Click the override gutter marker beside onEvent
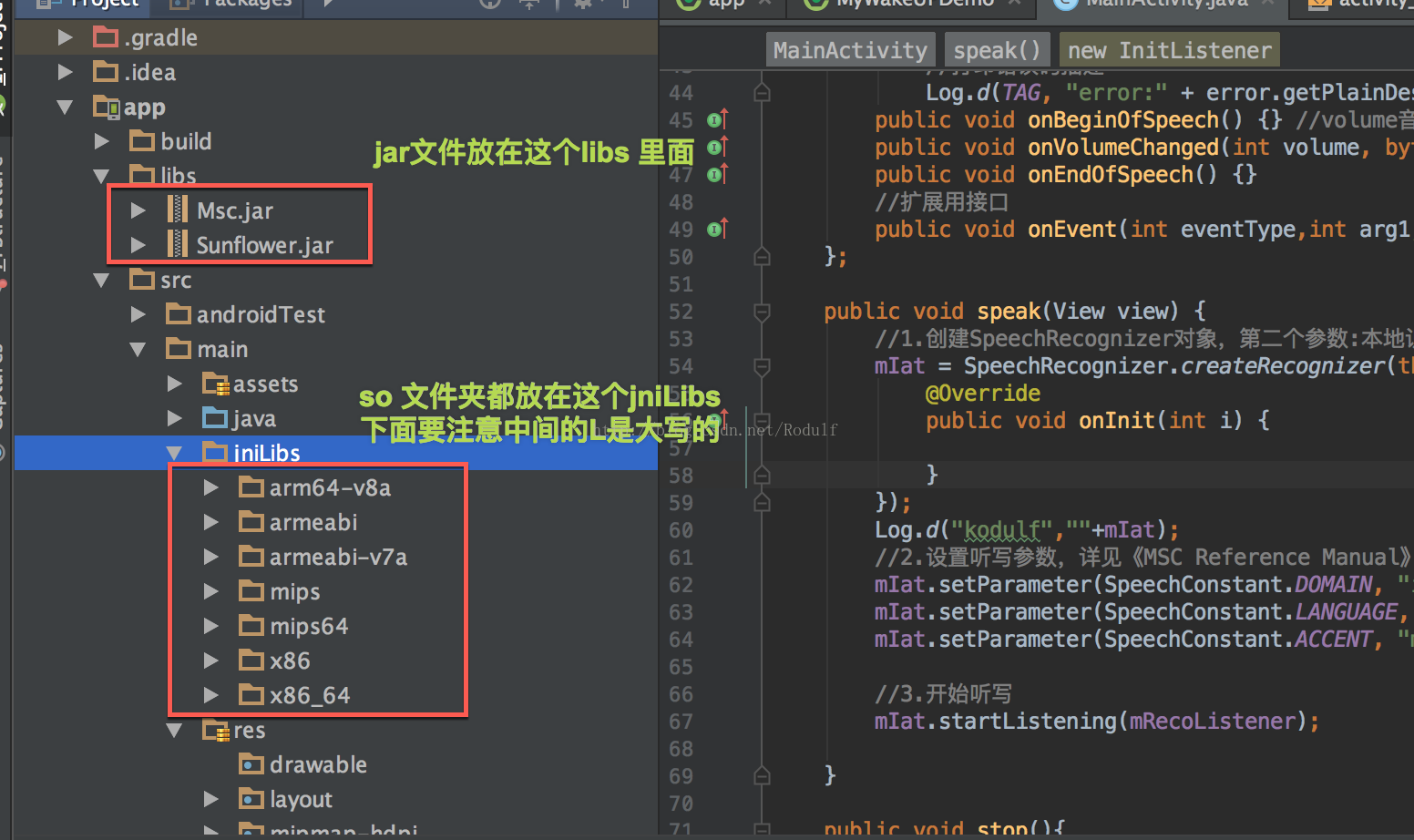The height and width of the screenshot is (840, 1414). [718, 229]
